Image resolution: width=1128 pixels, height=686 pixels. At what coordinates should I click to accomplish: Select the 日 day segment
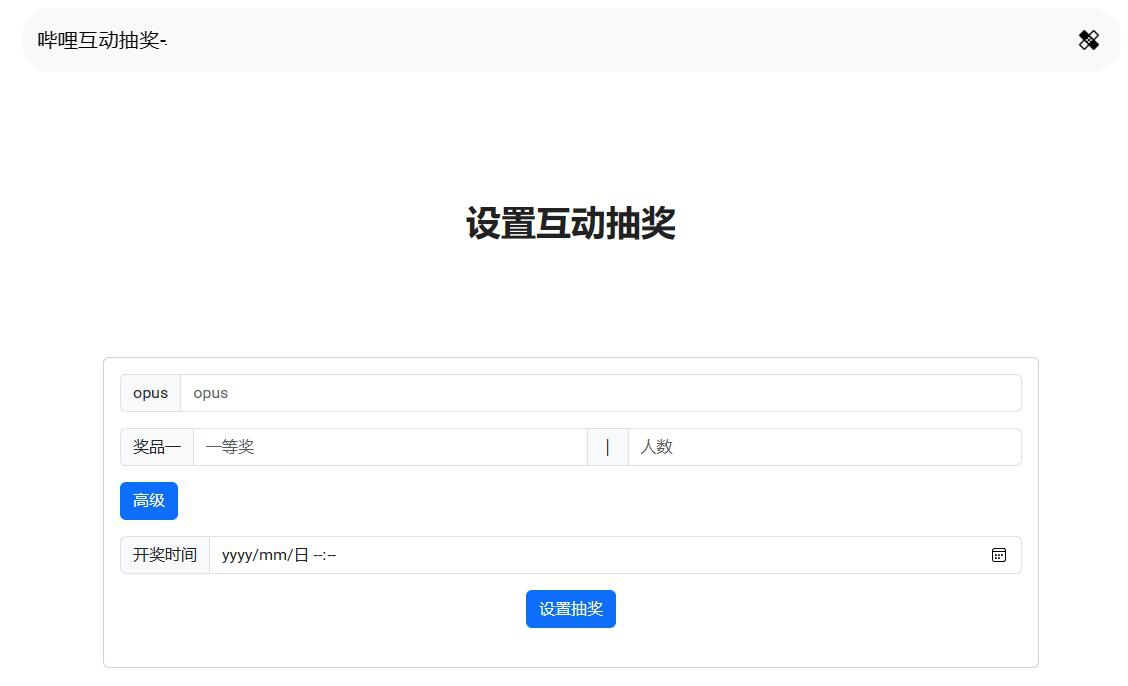click(301, 555)
